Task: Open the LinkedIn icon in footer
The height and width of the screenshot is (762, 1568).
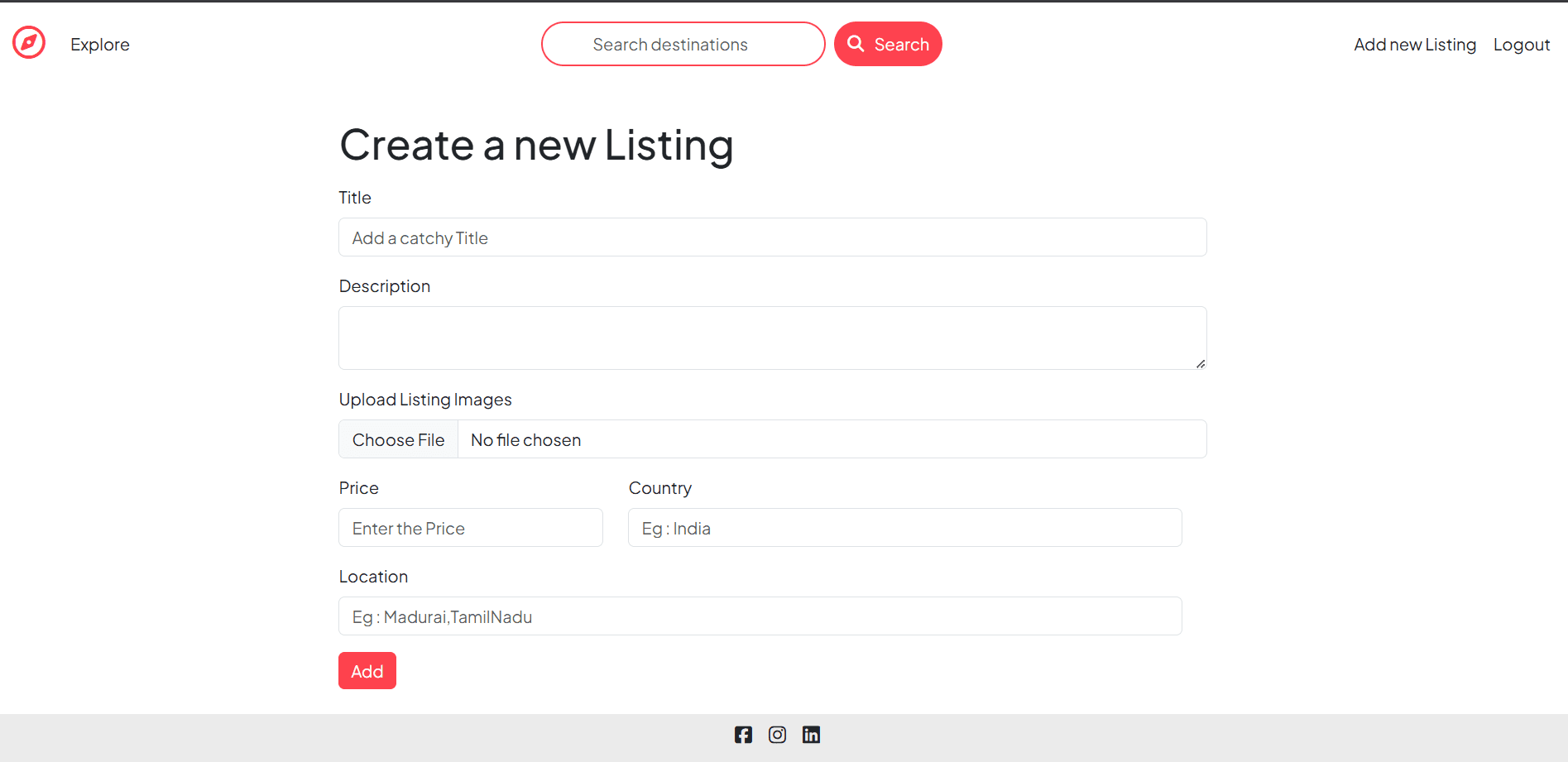Action: 811,735
